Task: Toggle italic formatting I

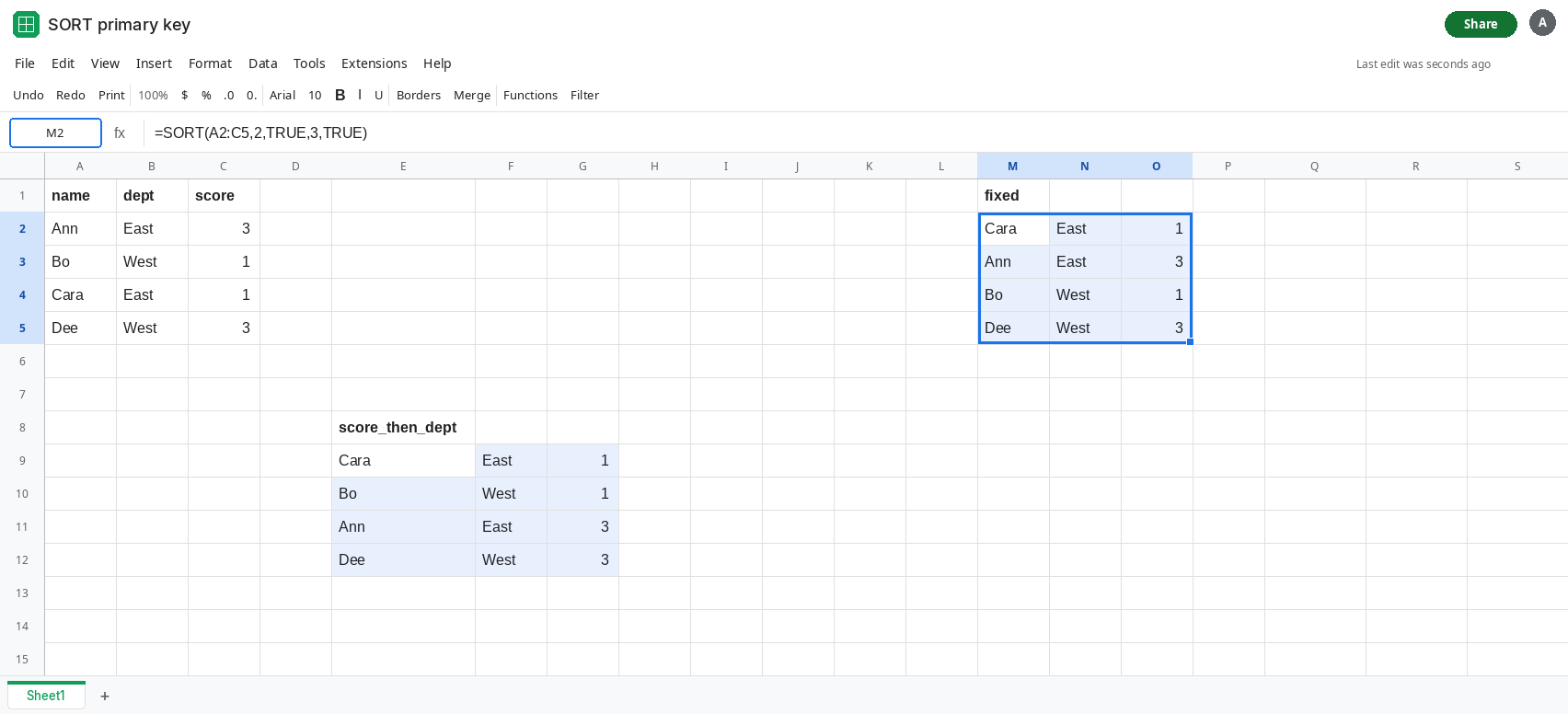Action: point(360,95)
